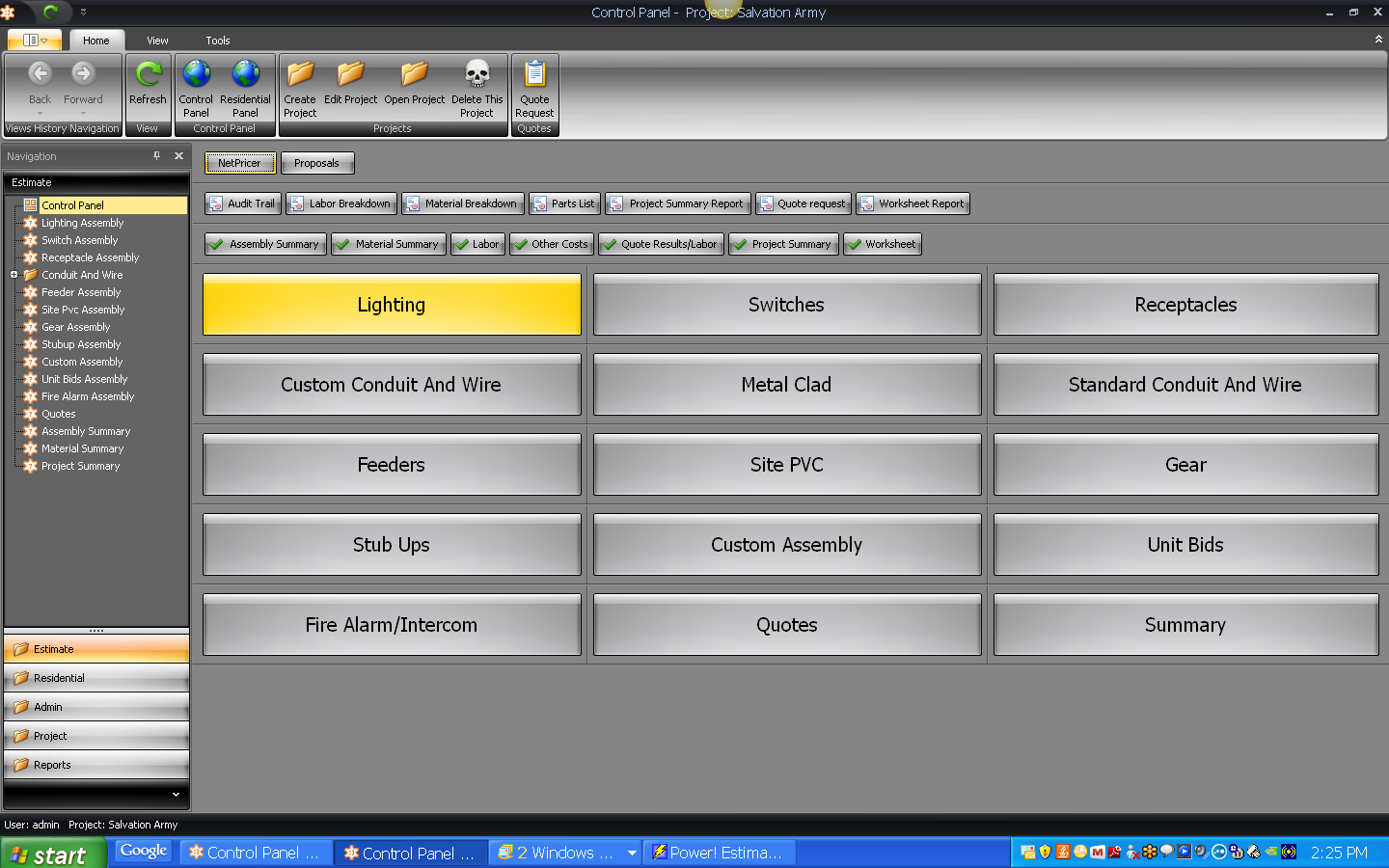The image size is (1389, 868).
Task: Click the Refresh icon in the ribbon
Action: click(148, 73)
